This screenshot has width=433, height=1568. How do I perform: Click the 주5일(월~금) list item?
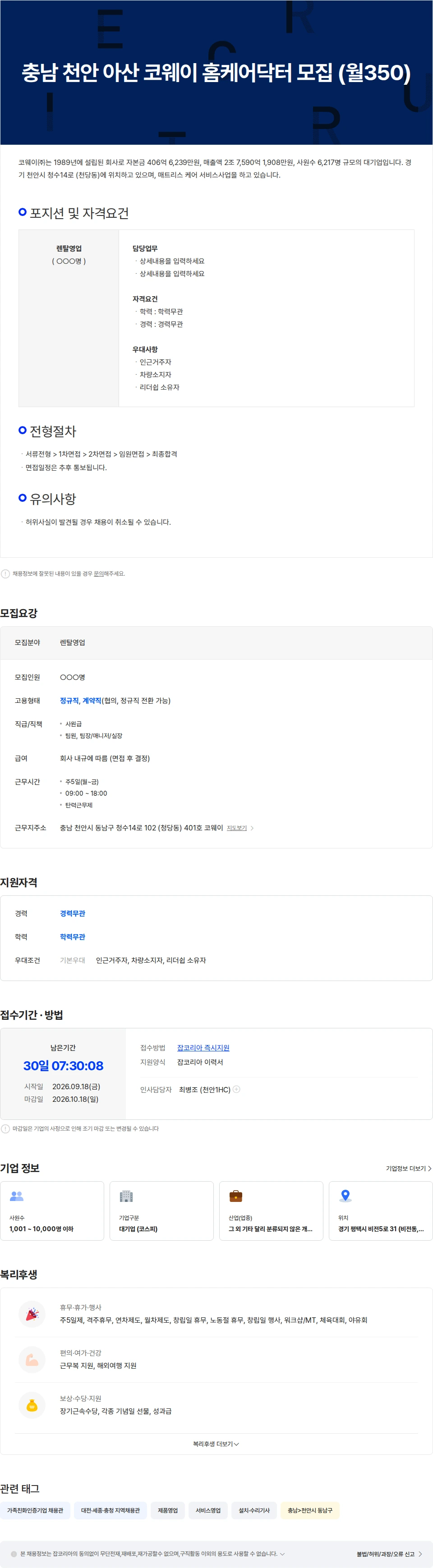82,782
